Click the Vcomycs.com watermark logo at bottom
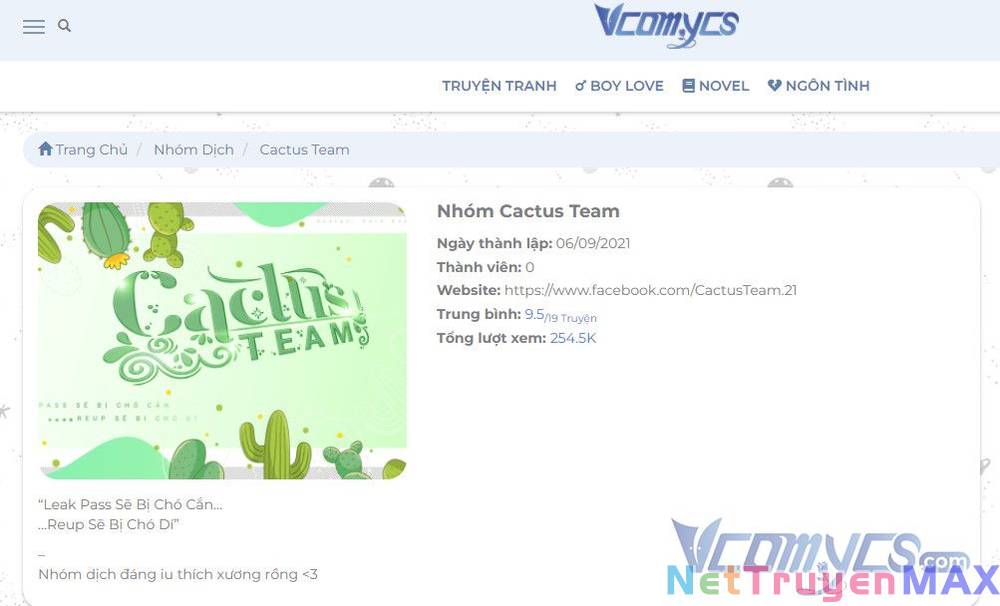 [815, 546]
